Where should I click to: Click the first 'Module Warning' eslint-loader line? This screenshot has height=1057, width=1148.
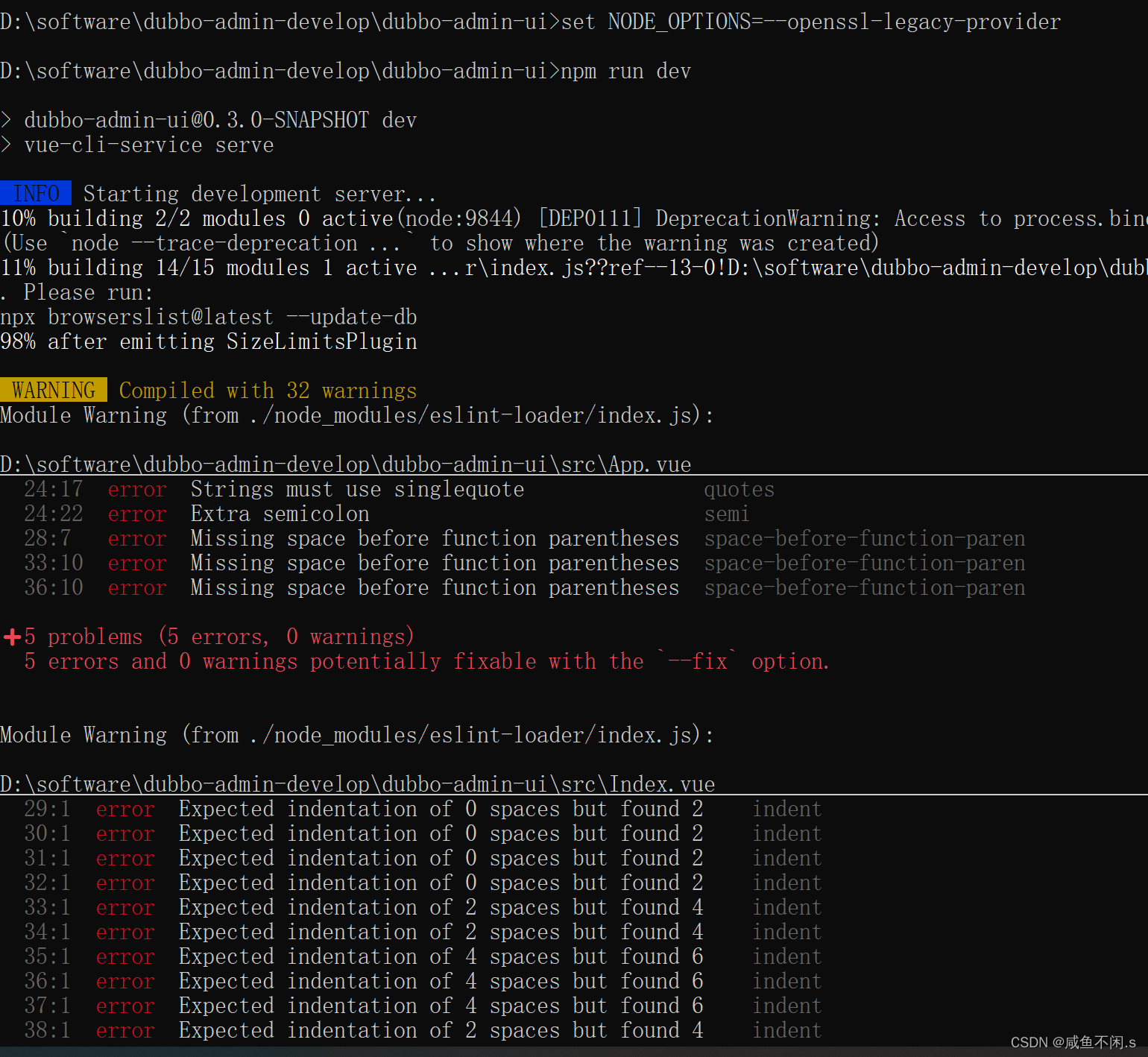coord(358,415)
